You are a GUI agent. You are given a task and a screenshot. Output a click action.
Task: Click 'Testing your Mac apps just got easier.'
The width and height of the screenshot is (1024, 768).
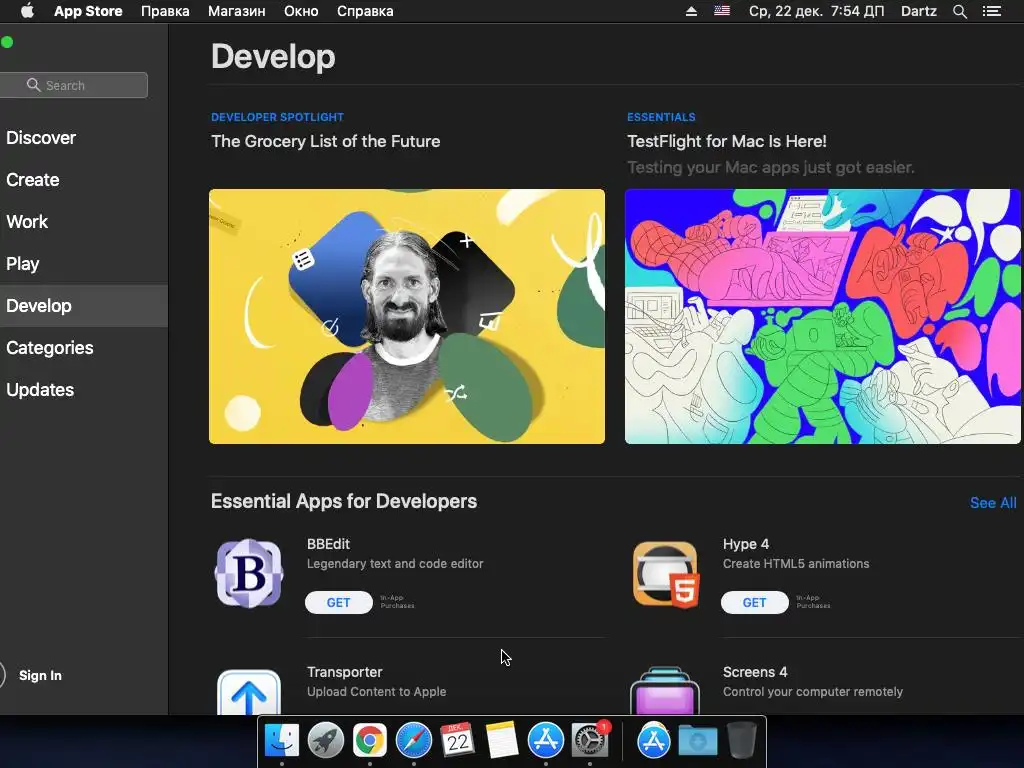click(771, 167)
